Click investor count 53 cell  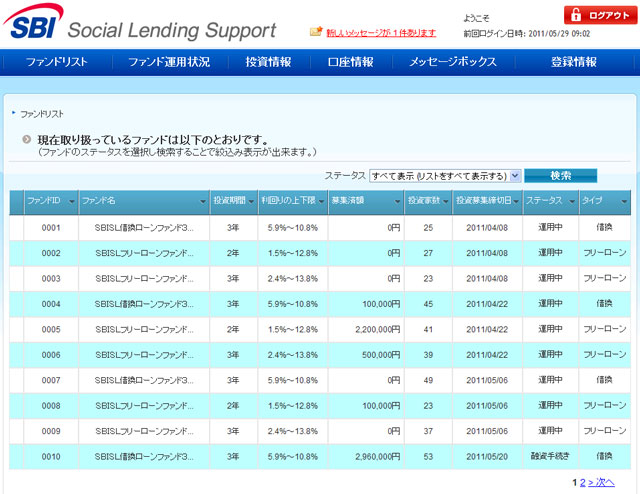point(428,457)
